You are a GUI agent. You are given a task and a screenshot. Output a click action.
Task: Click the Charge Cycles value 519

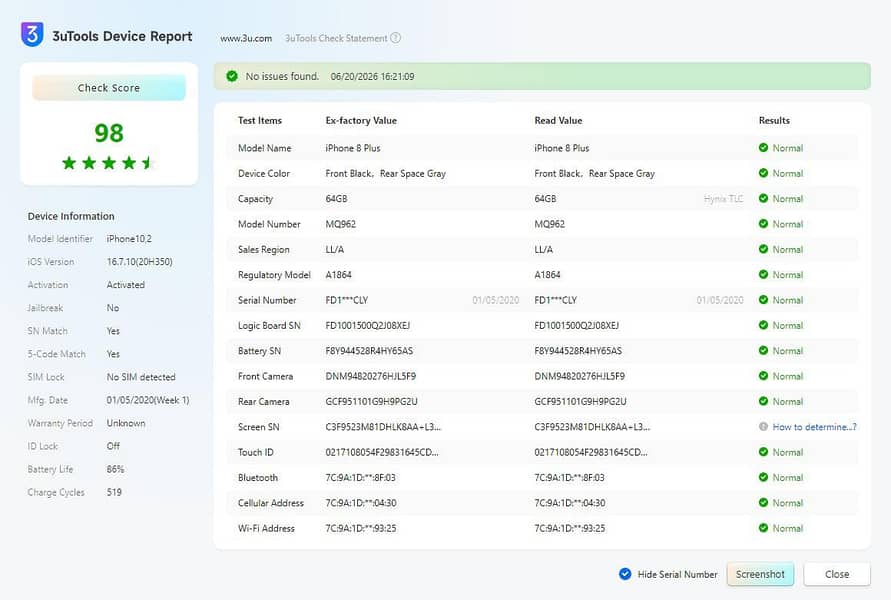click(114, 492)
